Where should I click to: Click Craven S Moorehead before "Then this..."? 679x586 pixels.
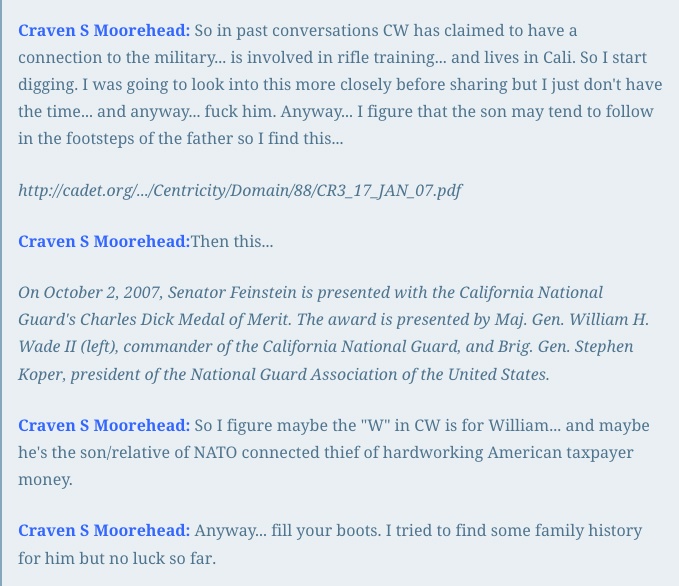click(x=104, y=241)
